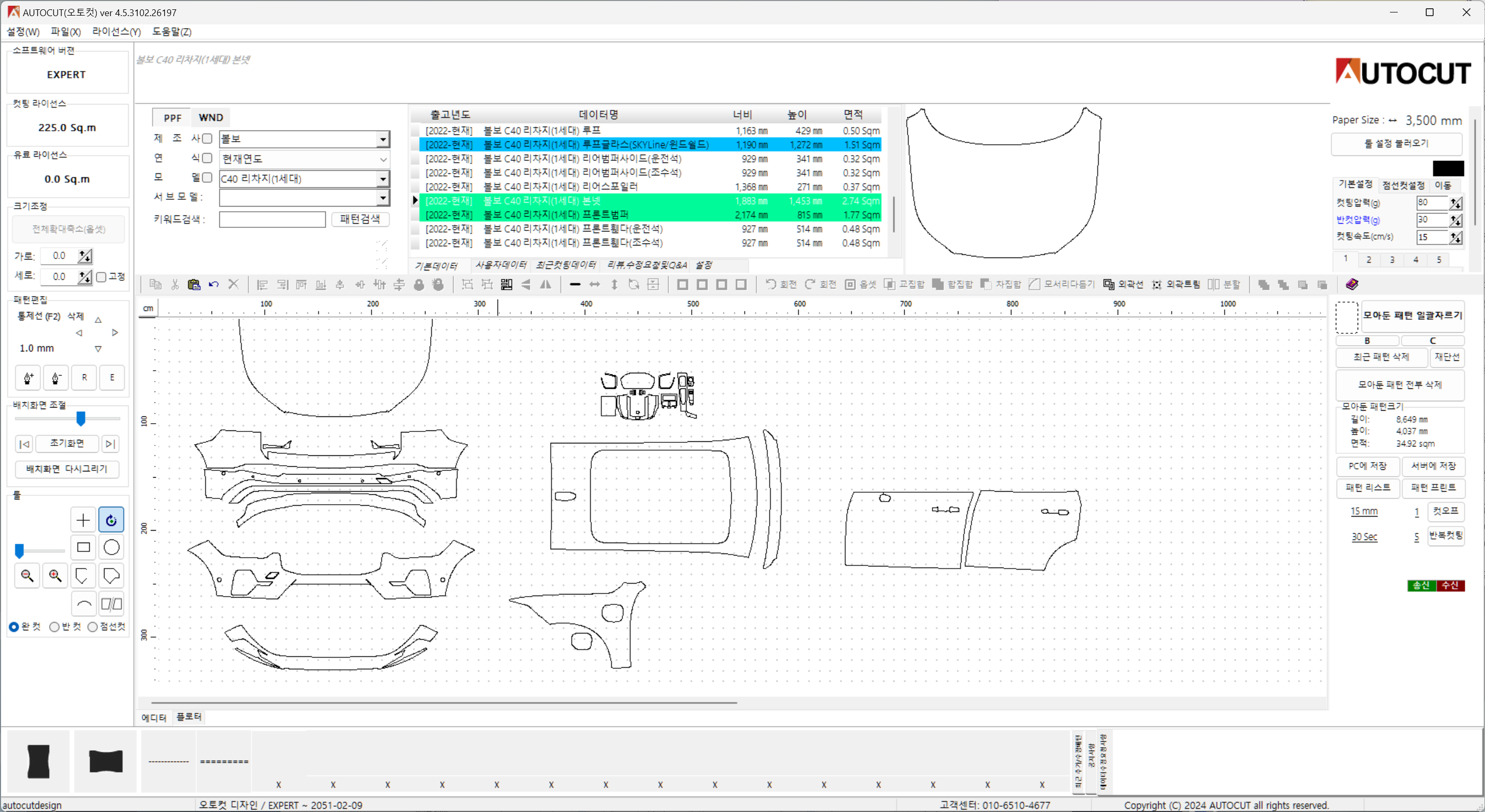The image size is (1485, 812).
Task: Click the lock icon in toolbar
Action: 419,284
